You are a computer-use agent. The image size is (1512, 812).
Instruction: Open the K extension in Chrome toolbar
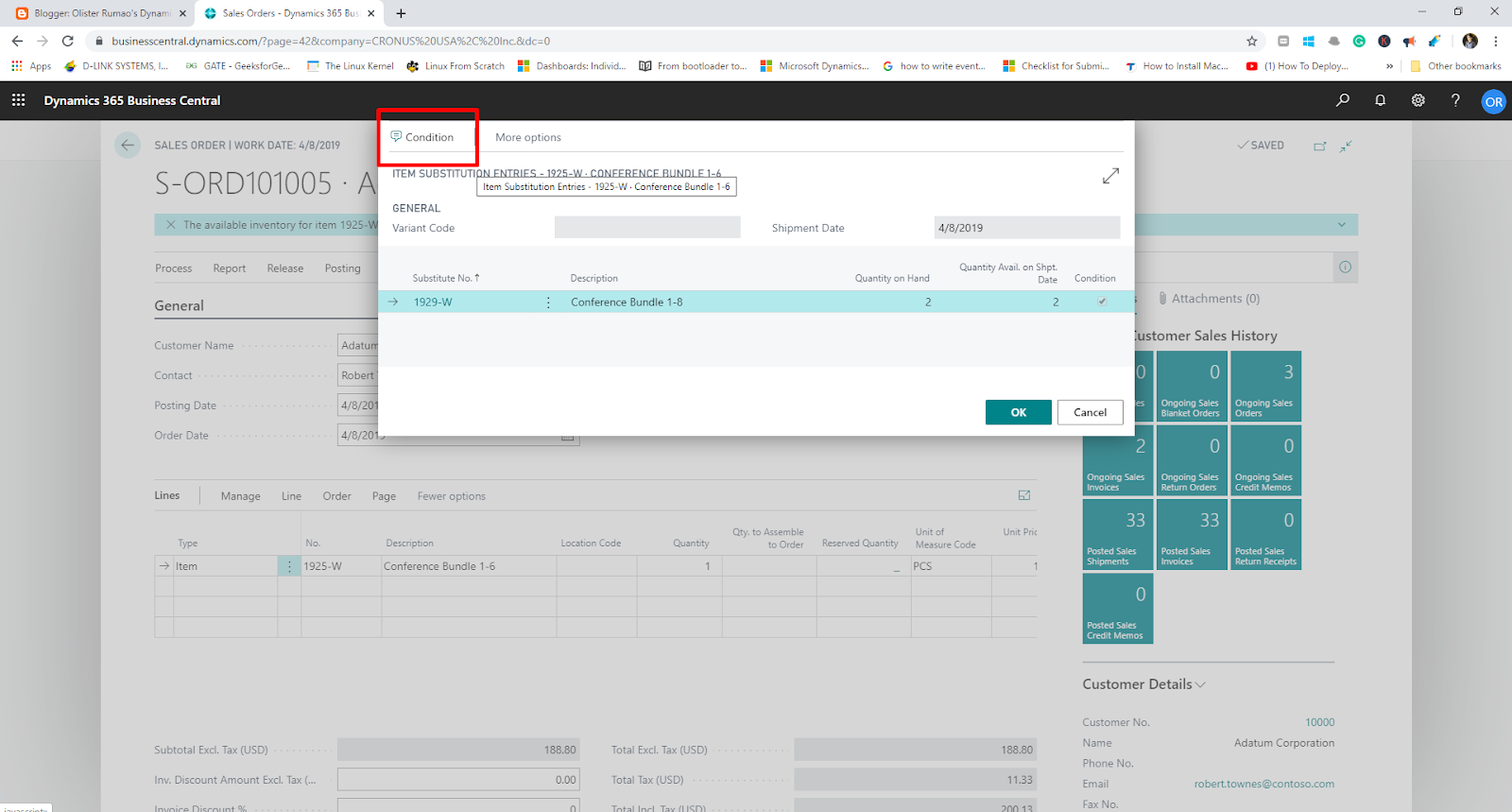click(1384, 41)
